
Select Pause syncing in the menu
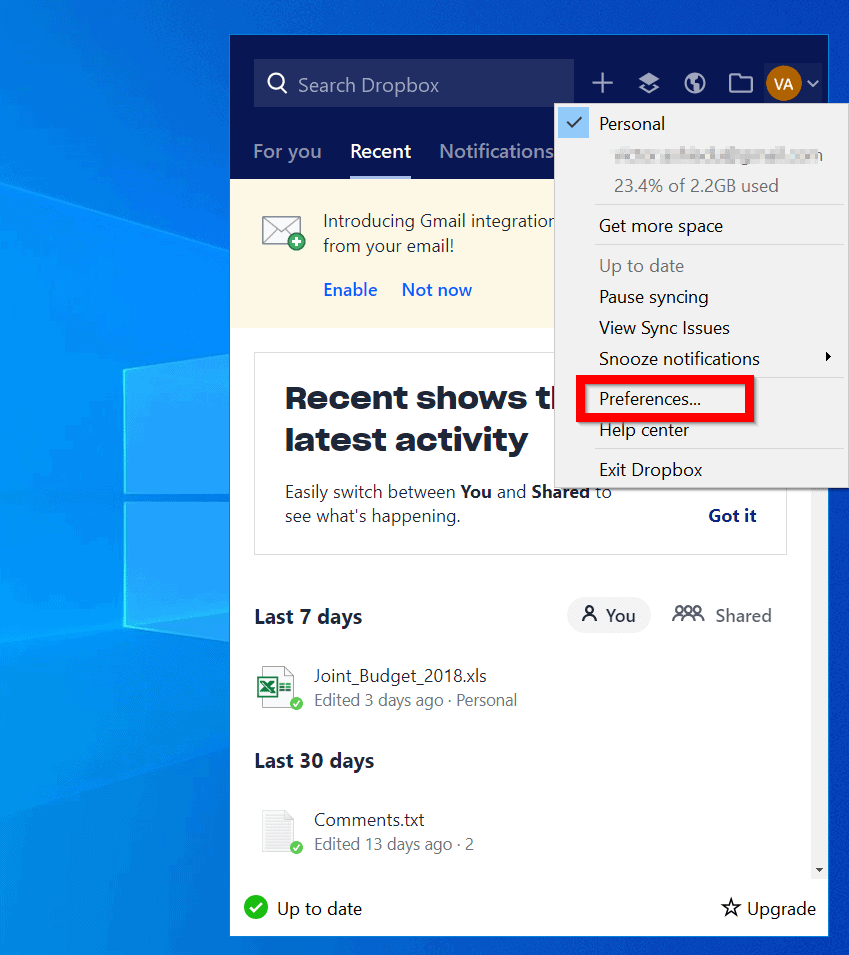653,297
